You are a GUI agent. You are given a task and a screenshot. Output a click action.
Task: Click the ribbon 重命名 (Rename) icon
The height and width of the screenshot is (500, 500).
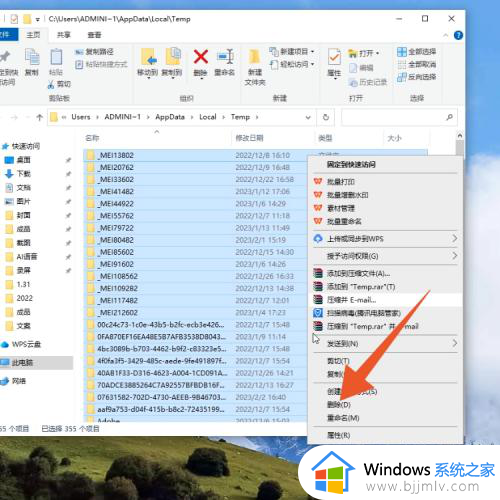[x=225, y=57]
